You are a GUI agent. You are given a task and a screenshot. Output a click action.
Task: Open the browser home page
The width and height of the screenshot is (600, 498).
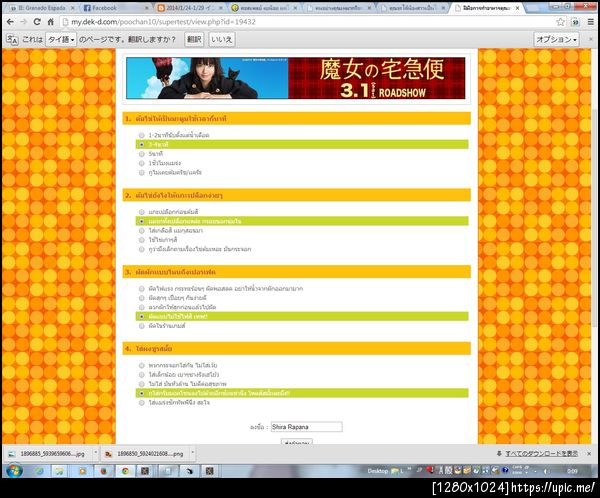pos(51,22)
